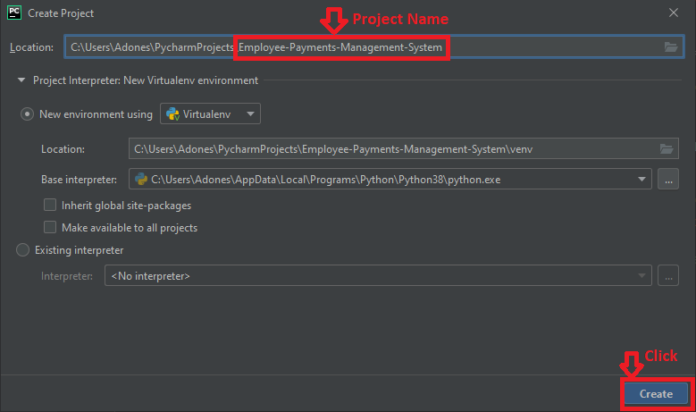Open folder browser for project Location field

(671, 47)
